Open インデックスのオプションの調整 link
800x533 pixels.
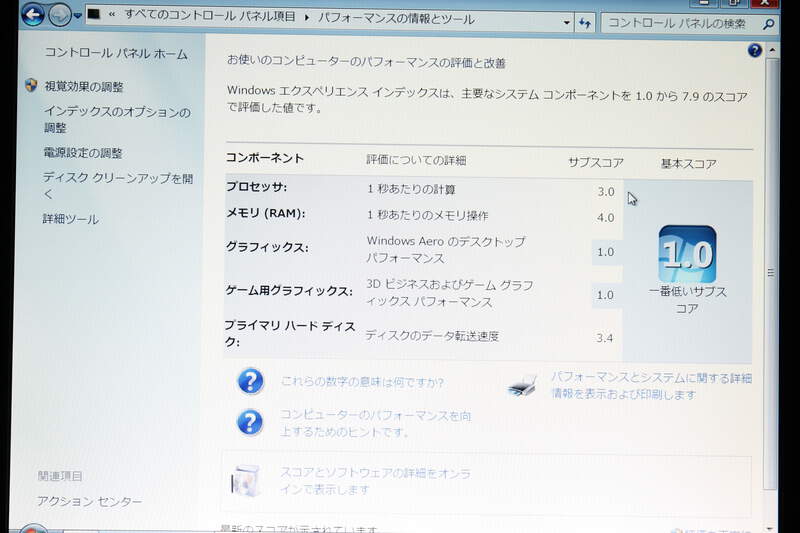(117, 119)
